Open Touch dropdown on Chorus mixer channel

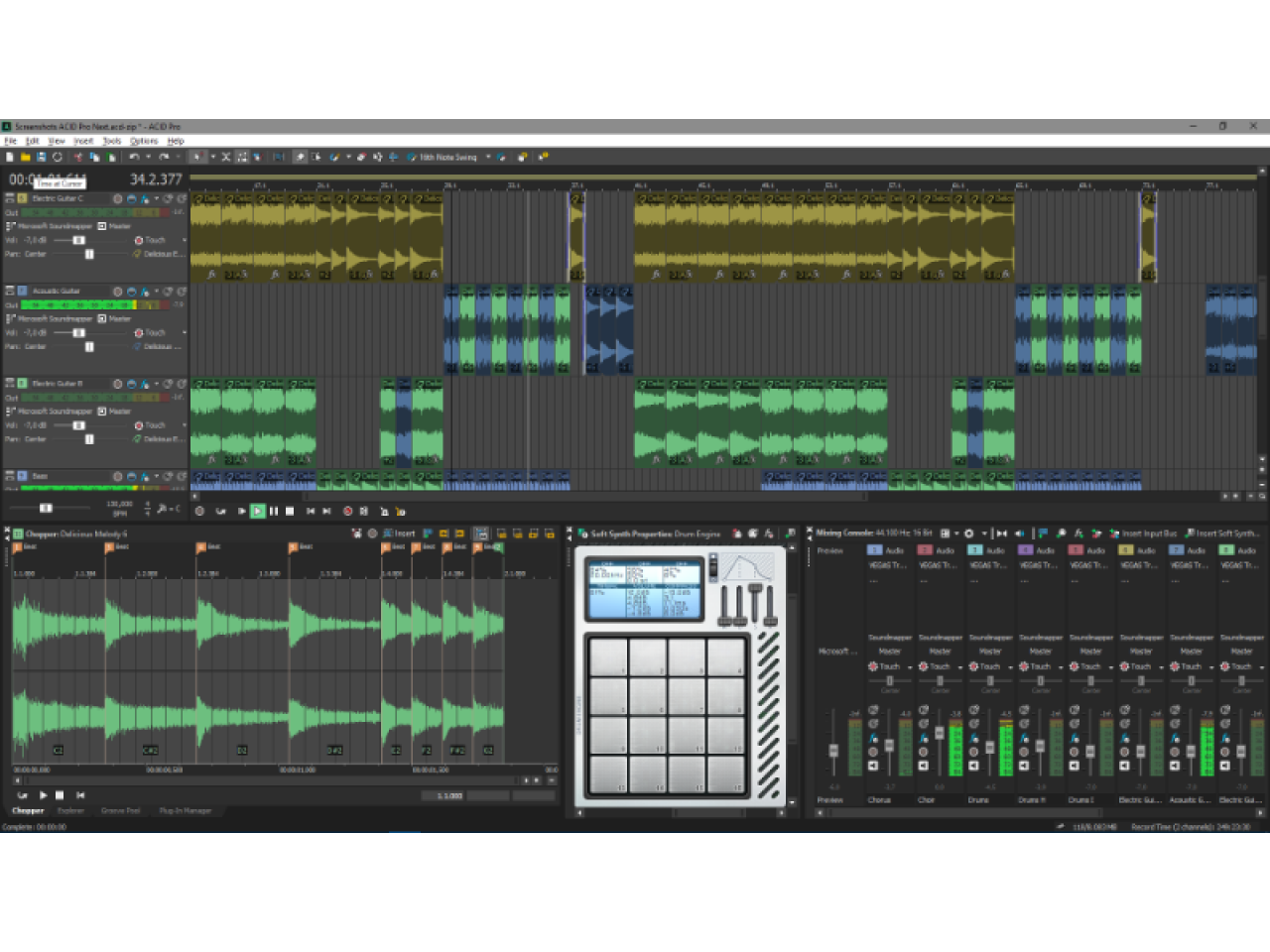pyautogui.click(x=910, y=667)
